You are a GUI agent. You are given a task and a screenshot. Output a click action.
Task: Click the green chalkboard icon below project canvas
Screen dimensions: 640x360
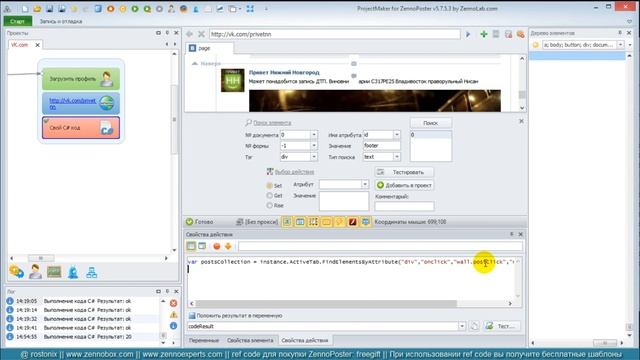(x=54, y=272)
